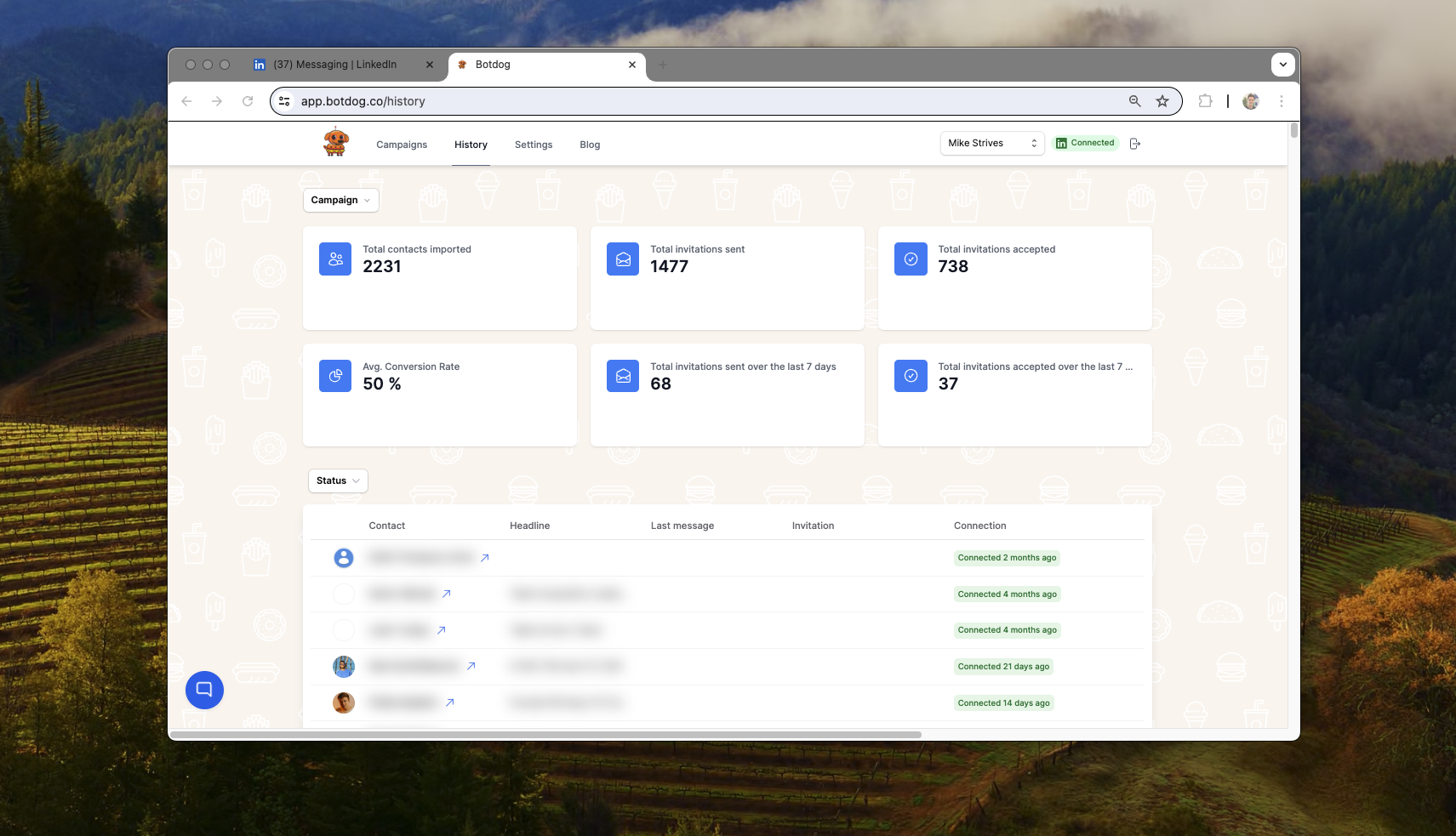
Task: Expand the Status filter dropdown
Action: 338,481
